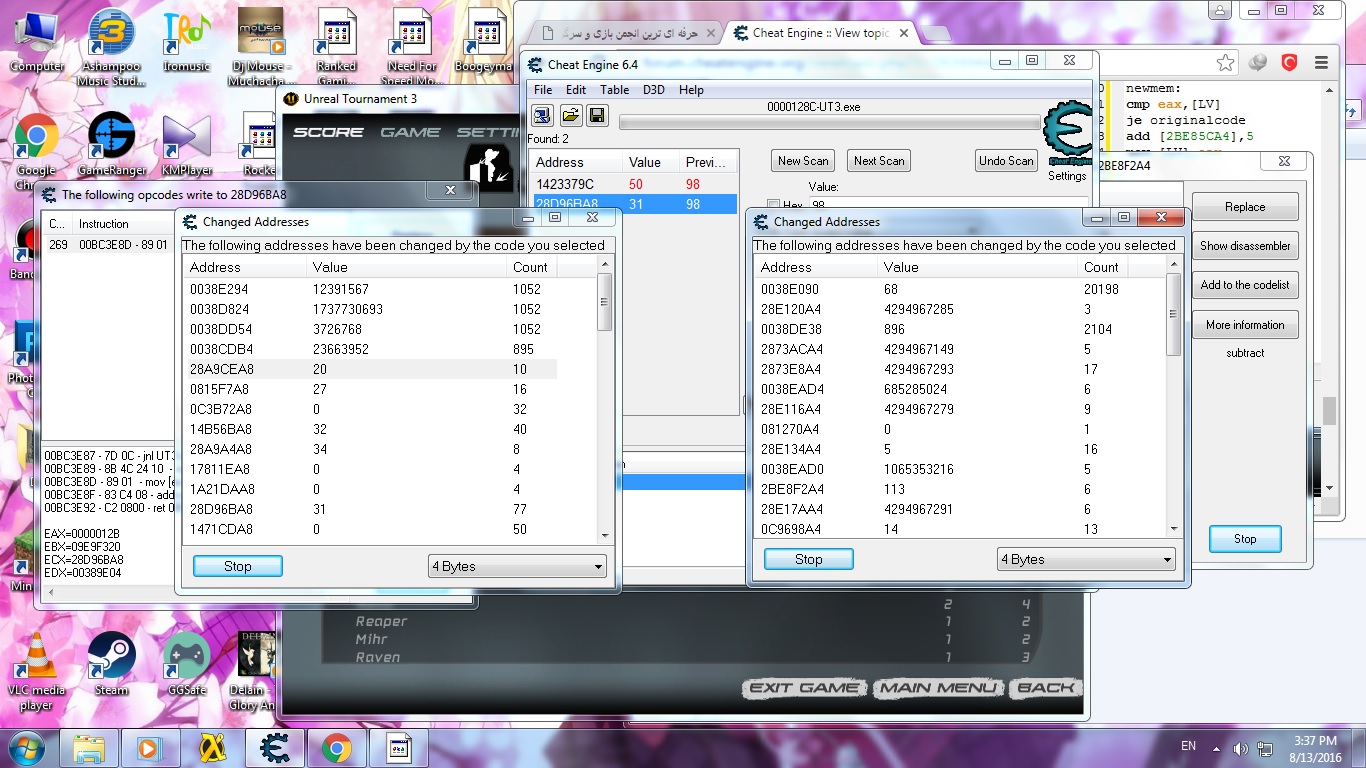Click the Cheat Engine taskbar icon

tap(275, 748)
